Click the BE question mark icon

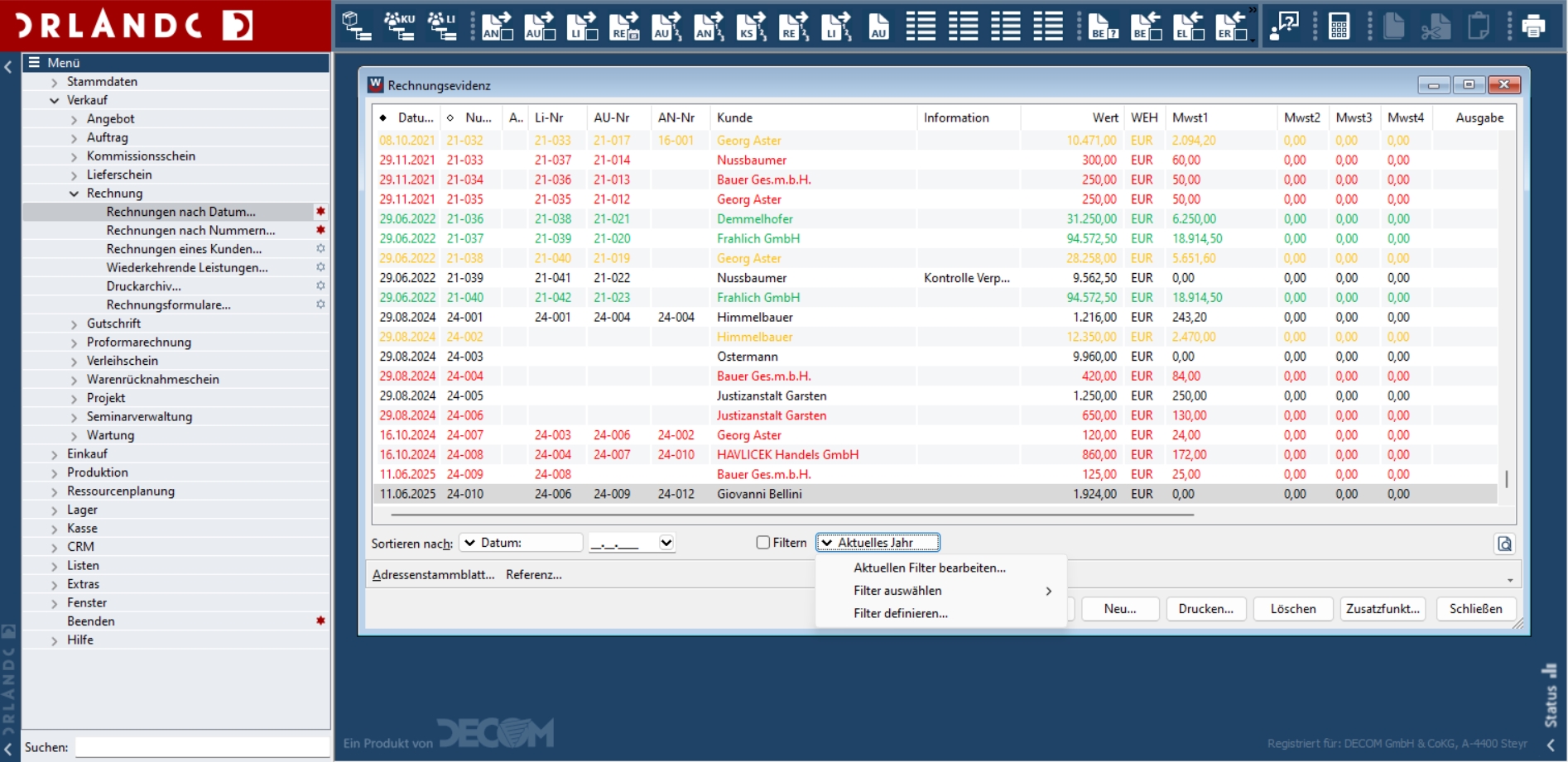click(1104, 26)
